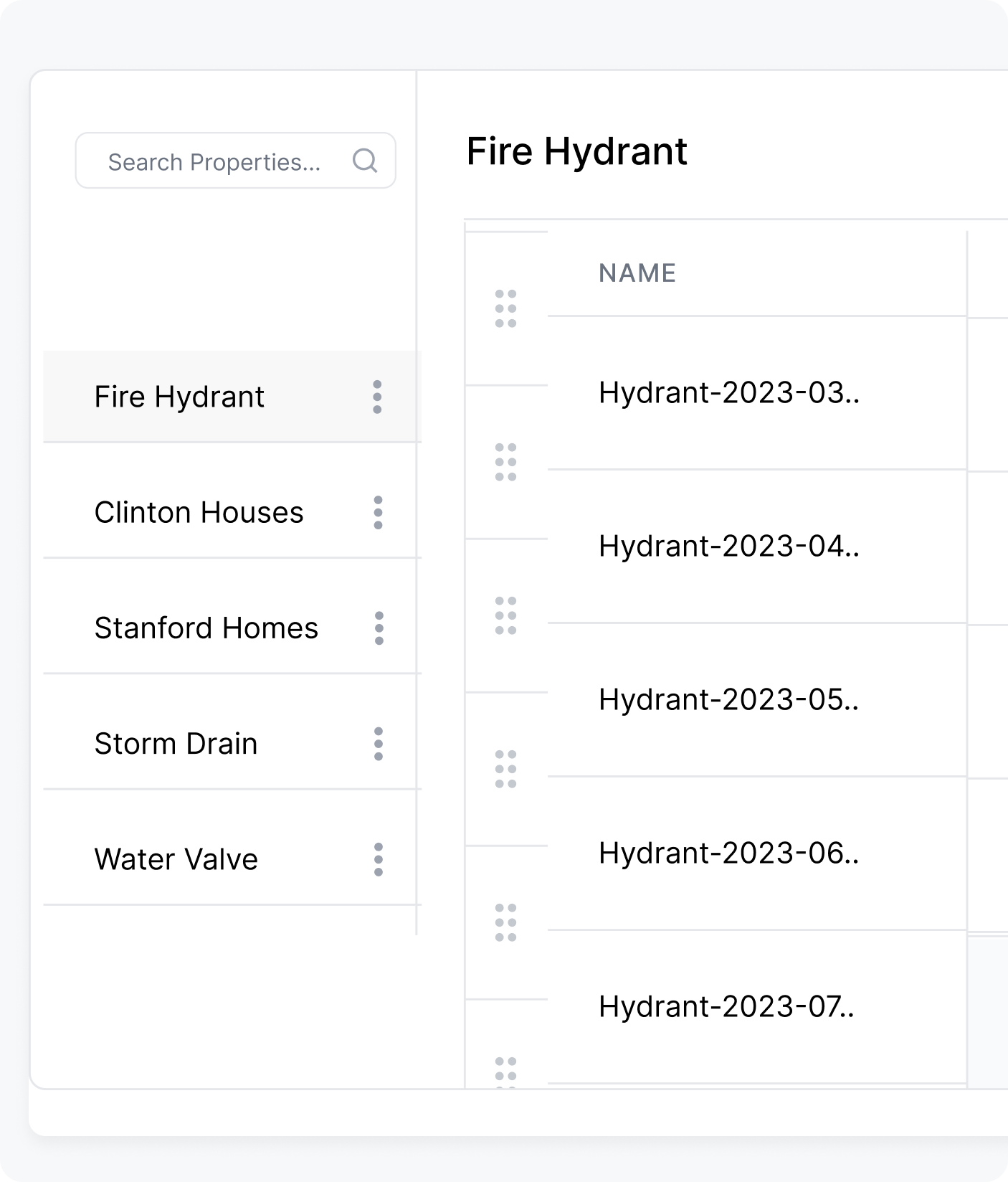
Task: Focus the Search Properties input field
Action: coord(214,161)
